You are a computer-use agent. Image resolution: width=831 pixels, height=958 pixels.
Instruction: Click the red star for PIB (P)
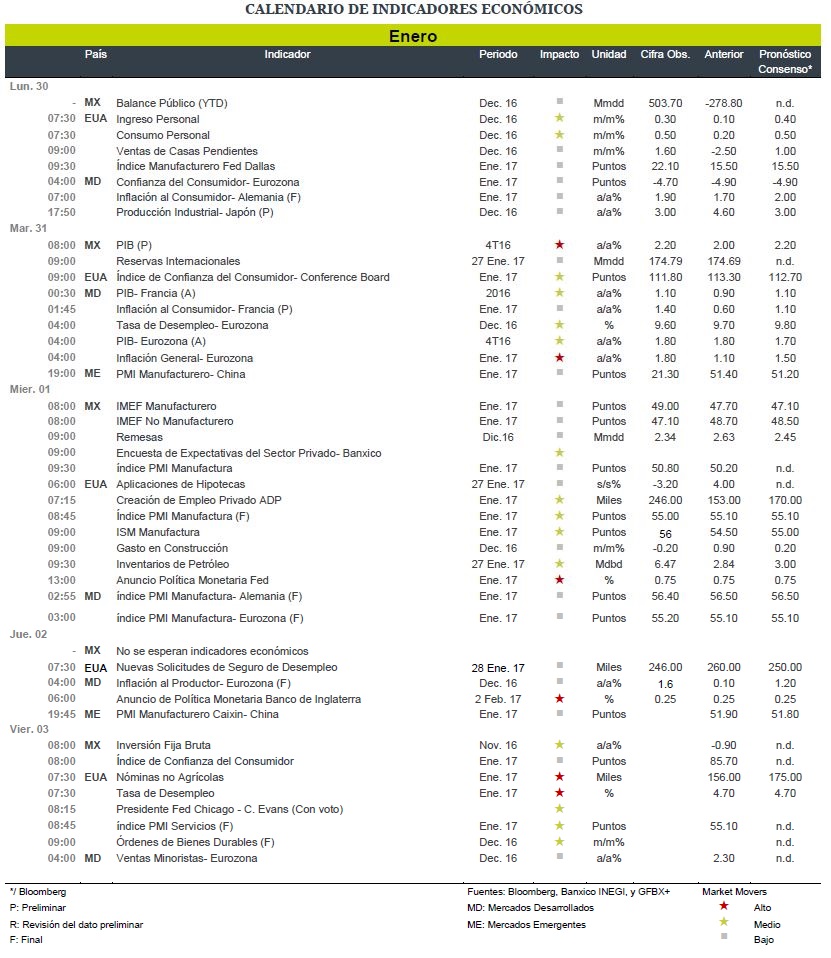[x=559, y=244]
